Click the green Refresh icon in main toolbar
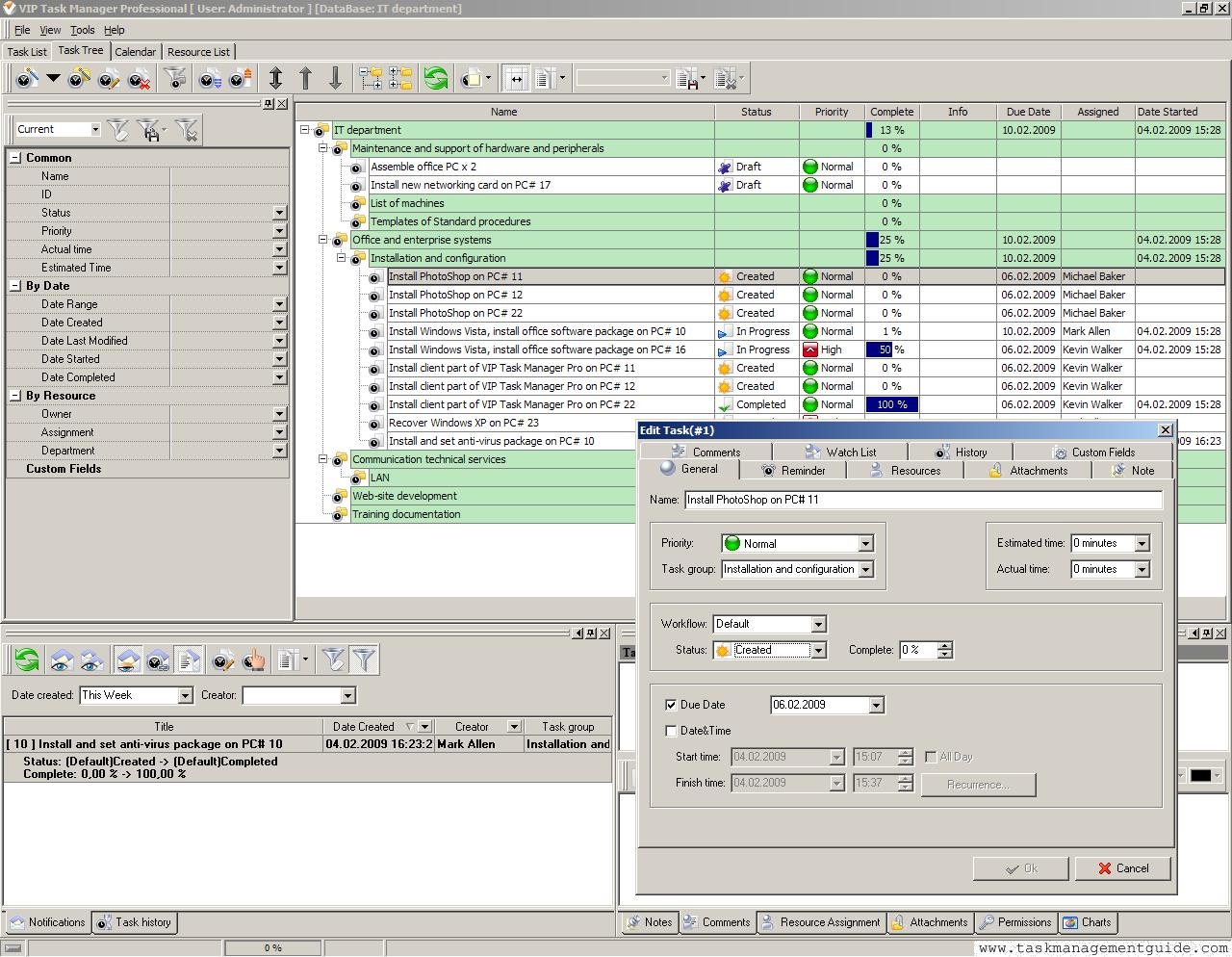1232x957 pixels. click(436, 79)
